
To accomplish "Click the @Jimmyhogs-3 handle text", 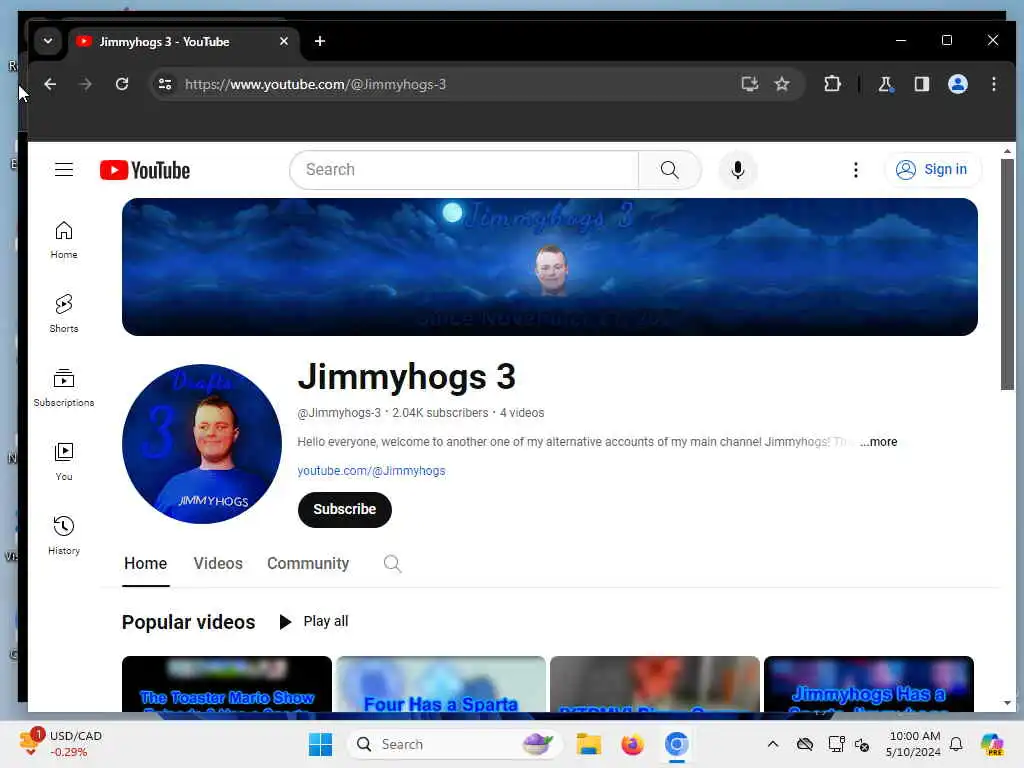I will click(x=339, y=413).
